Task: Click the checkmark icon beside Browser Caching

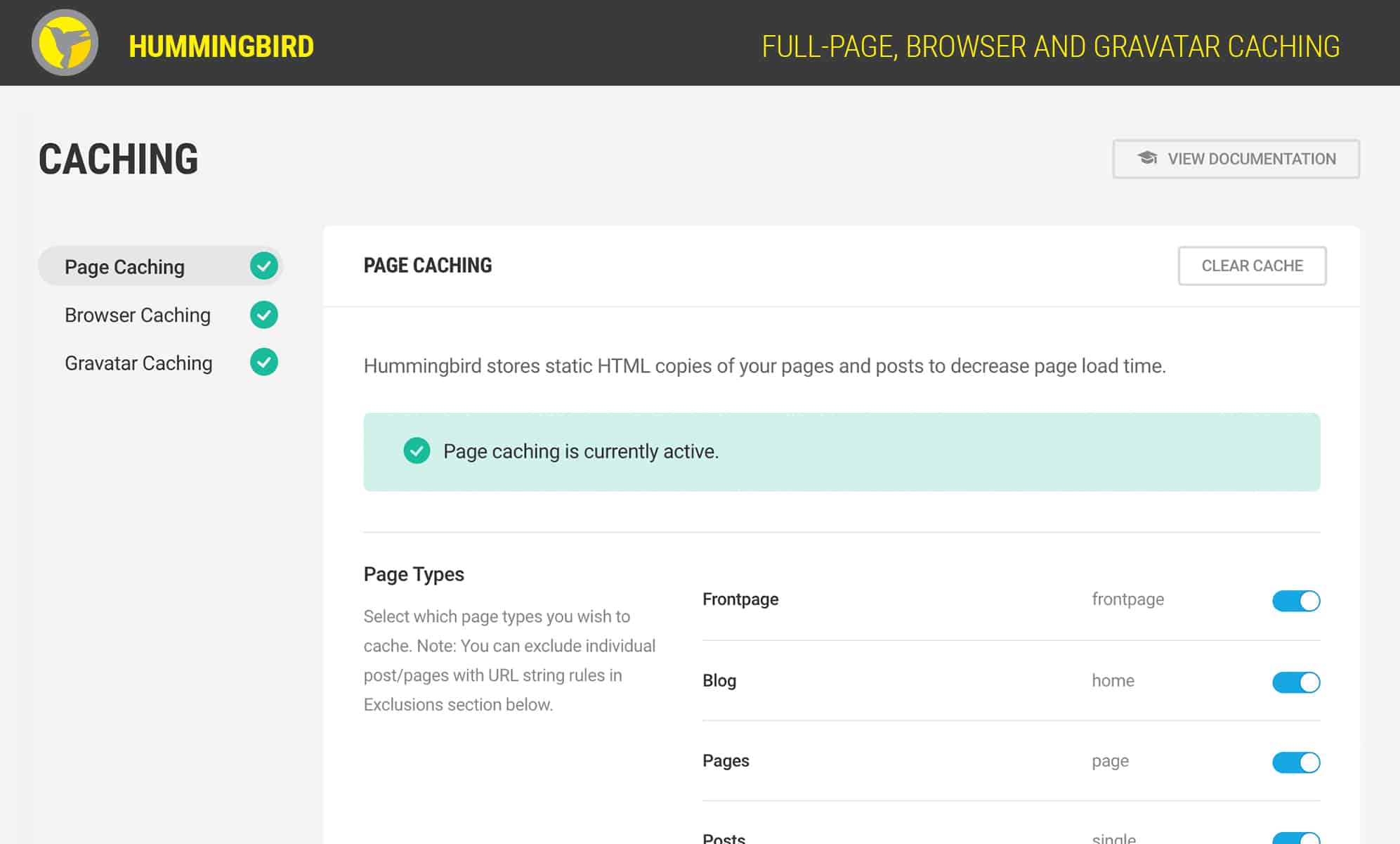Action: [264, 316]
